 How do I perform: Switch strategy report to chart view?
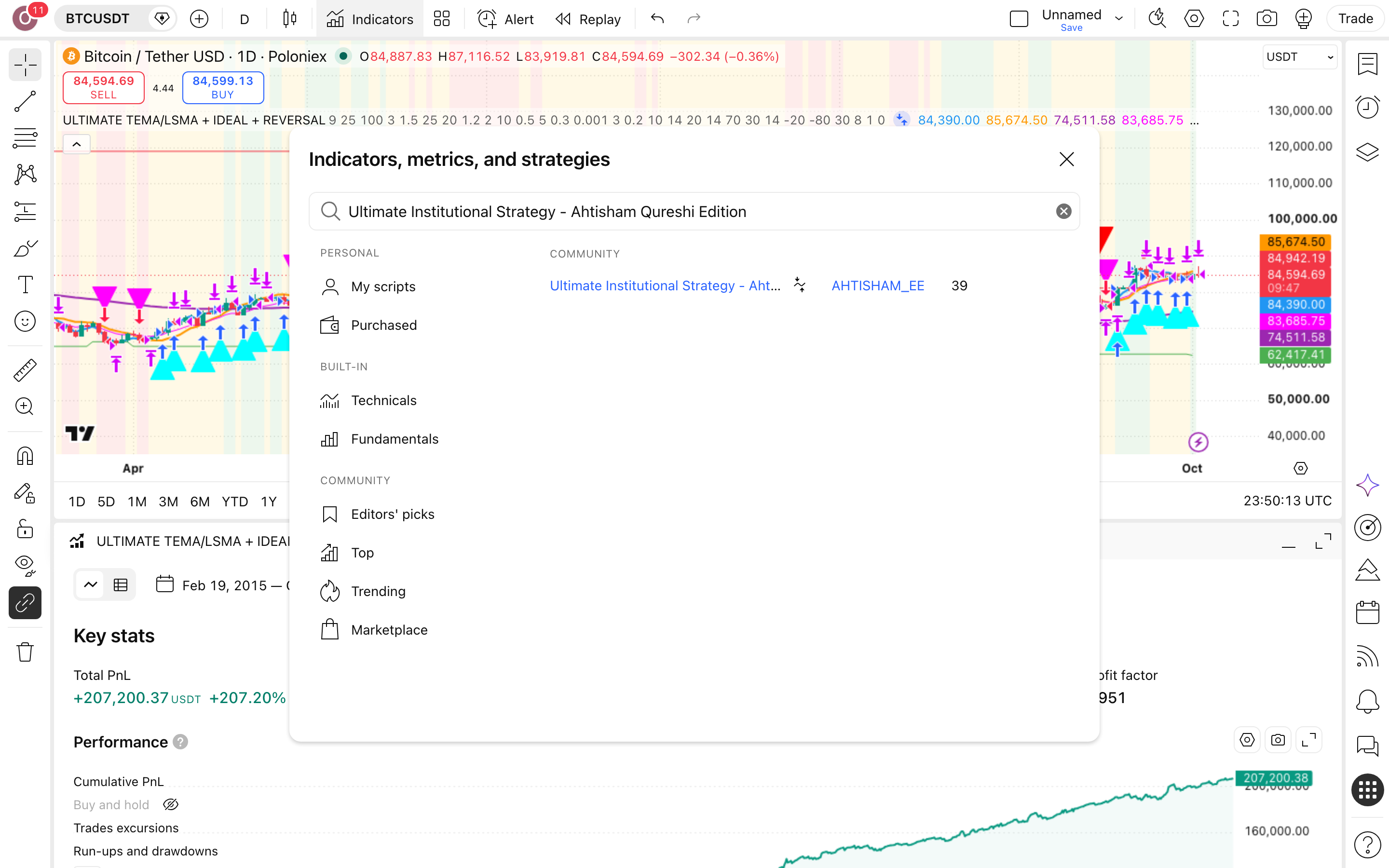(90, 585)
